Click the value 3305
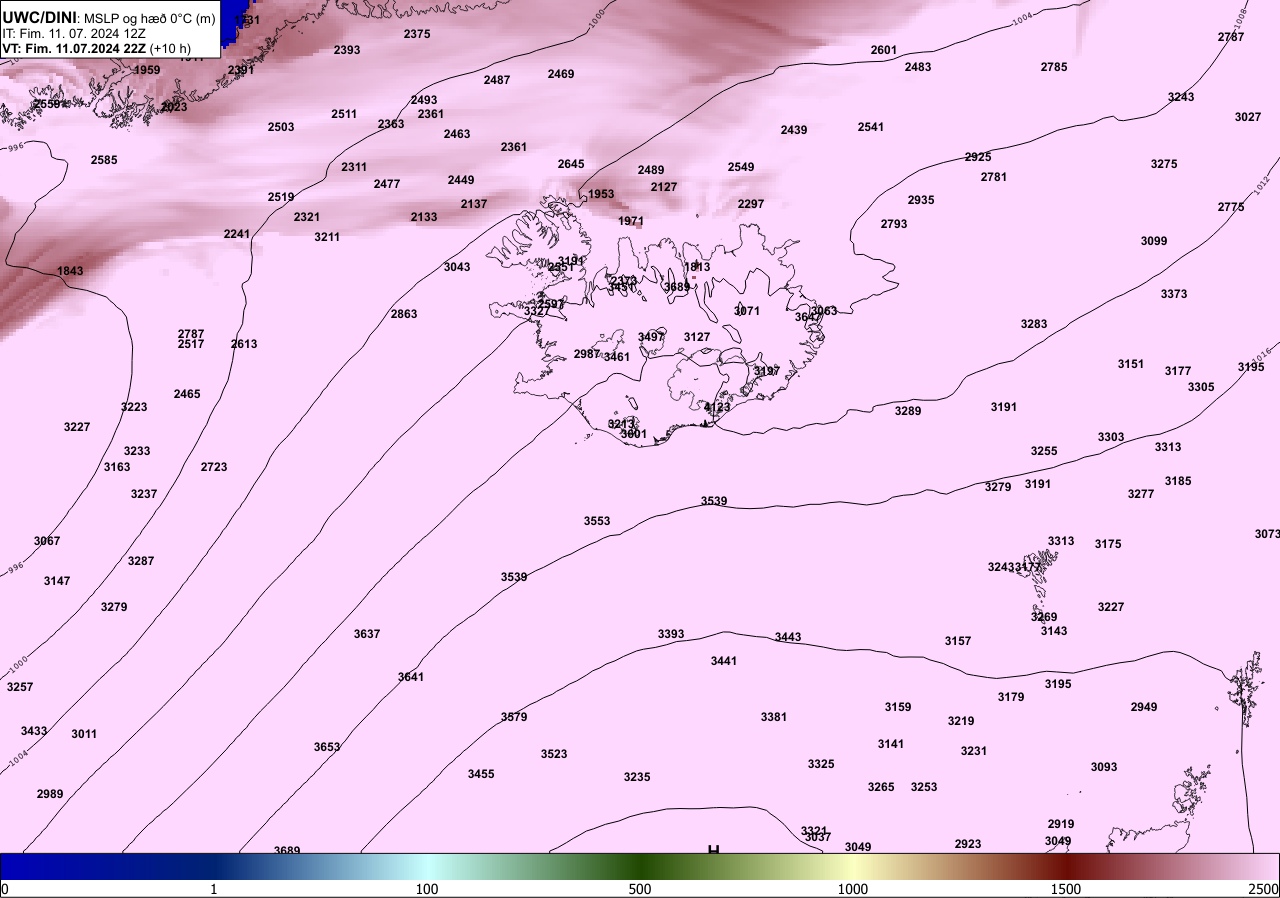 pos(1201,387)
